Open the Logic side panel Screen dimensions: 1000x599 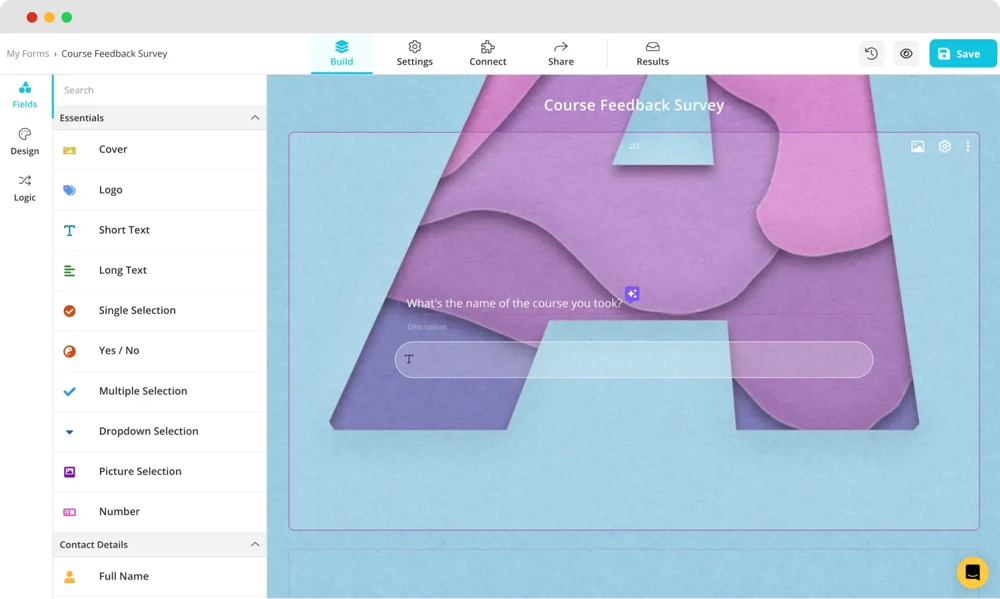click(25, 188)
